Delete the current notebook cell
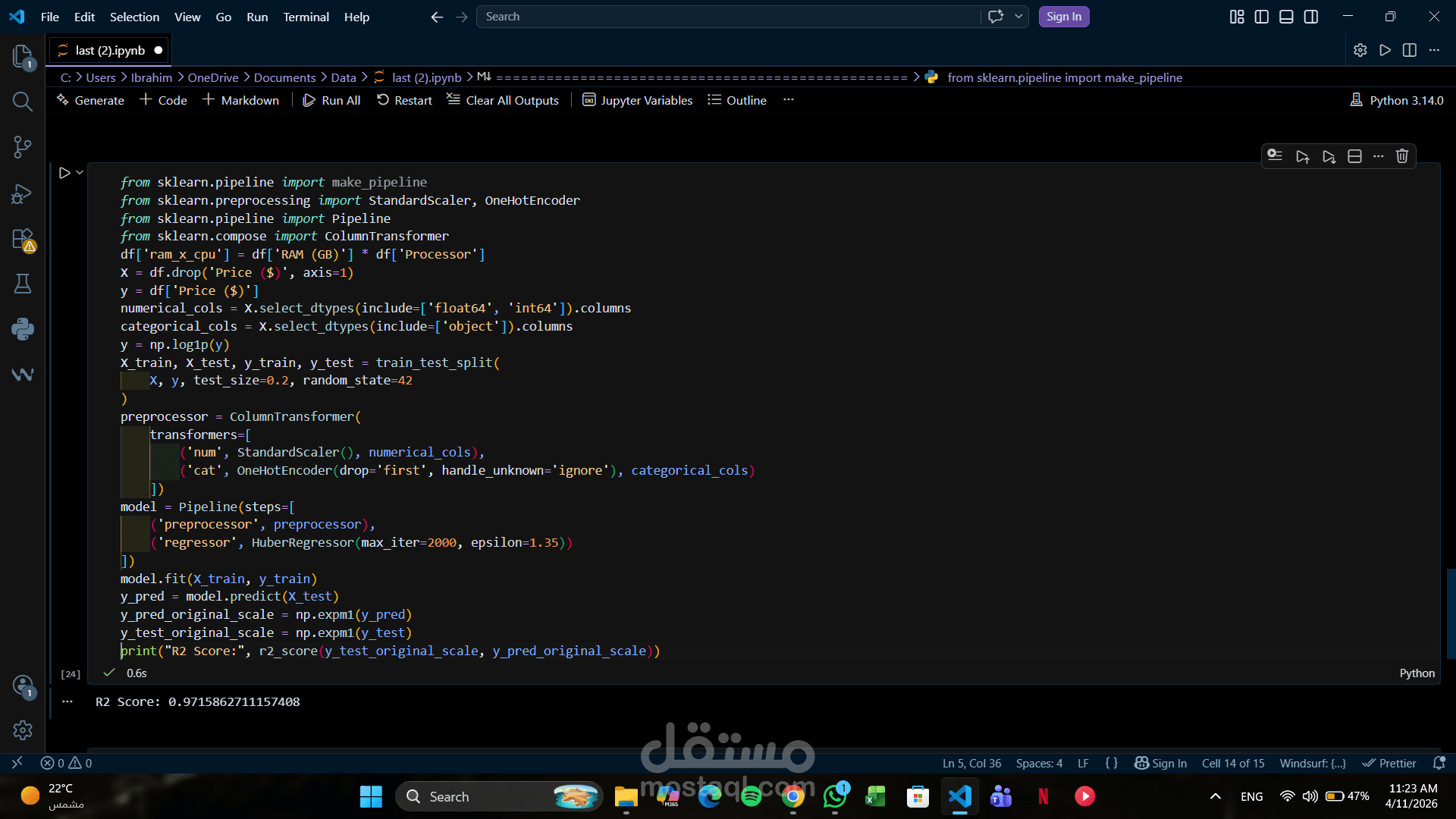Image resolution: width=1456 pixels, height=819 pixels. [1401, 156]
